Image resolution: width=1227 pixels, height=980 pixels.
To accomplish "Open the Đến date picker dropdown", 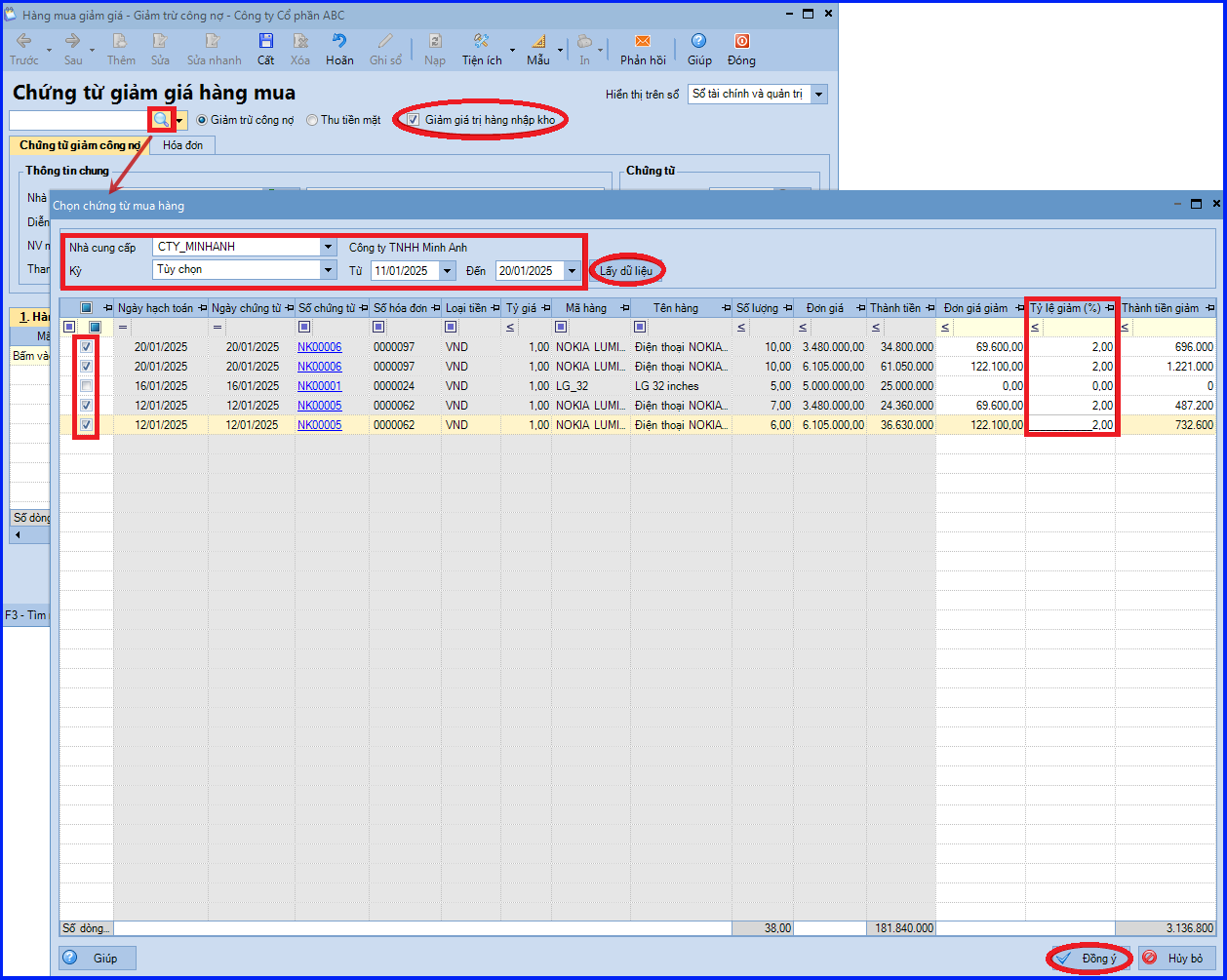I will tap(573, 271).
